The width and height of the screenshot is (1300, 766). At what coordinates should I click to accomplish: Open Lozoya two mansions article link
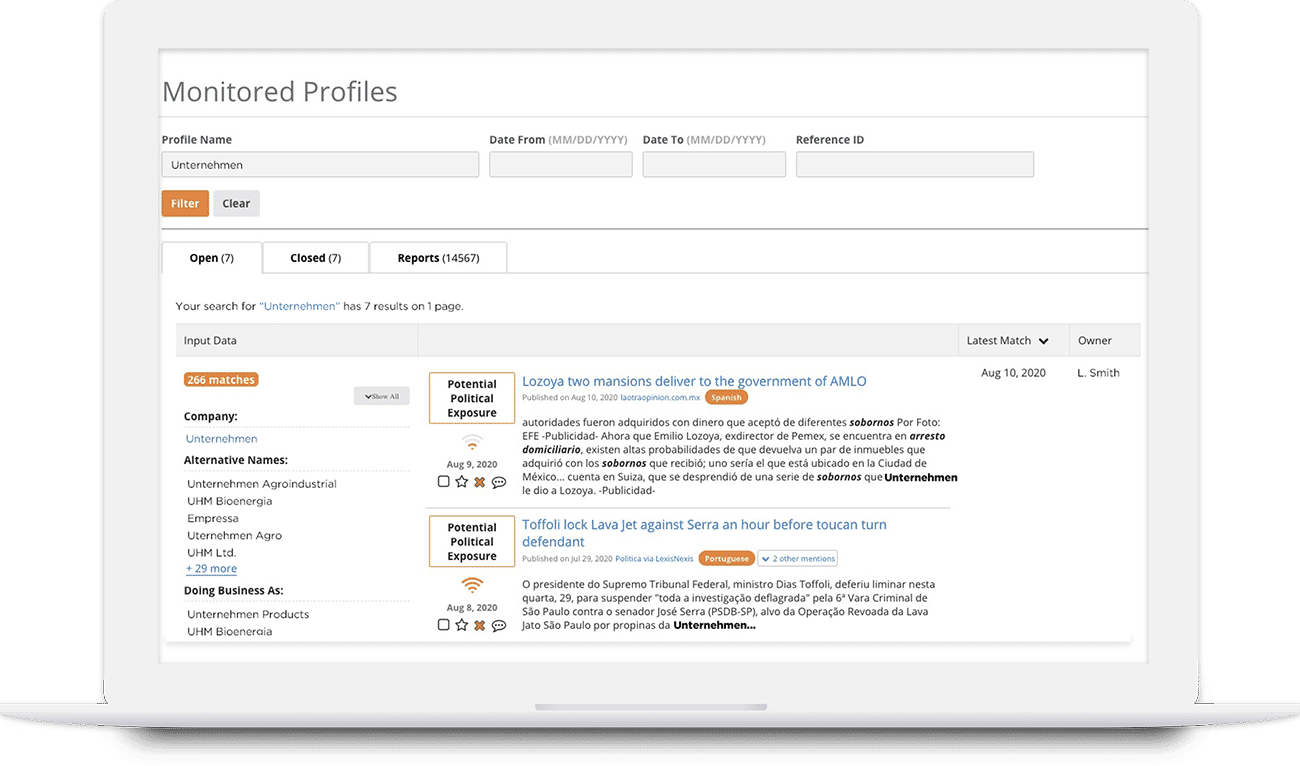pyautogui.click(x=694, y=381)
